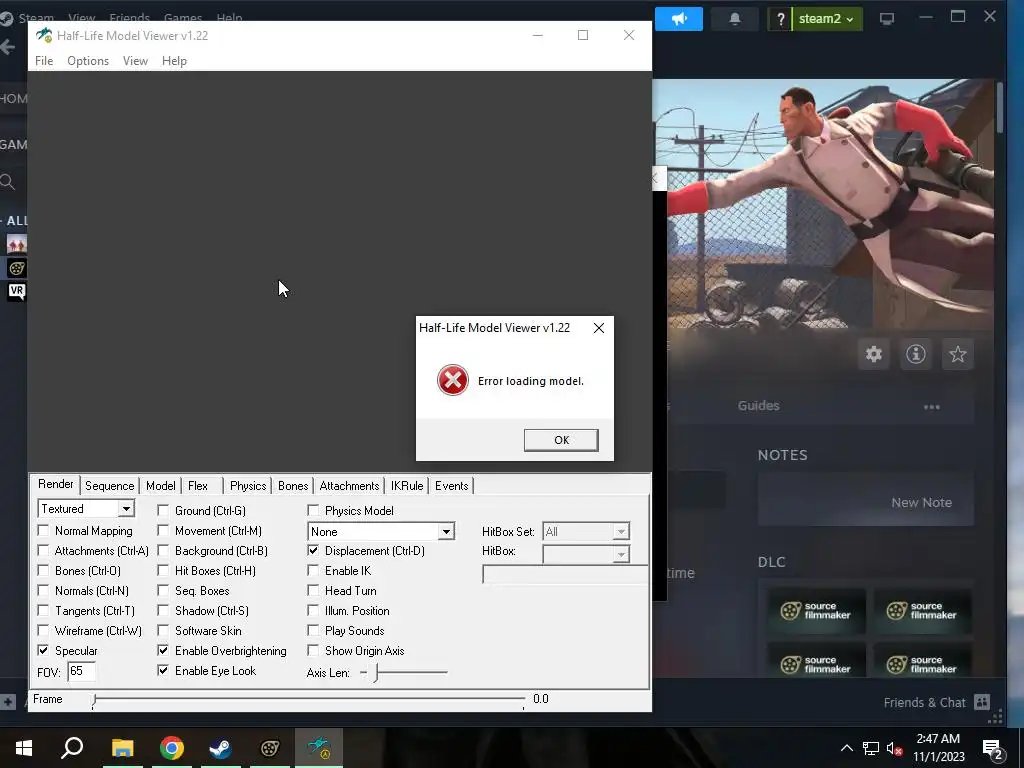Switch to Steam from the taskbar

tap(220, 748)
